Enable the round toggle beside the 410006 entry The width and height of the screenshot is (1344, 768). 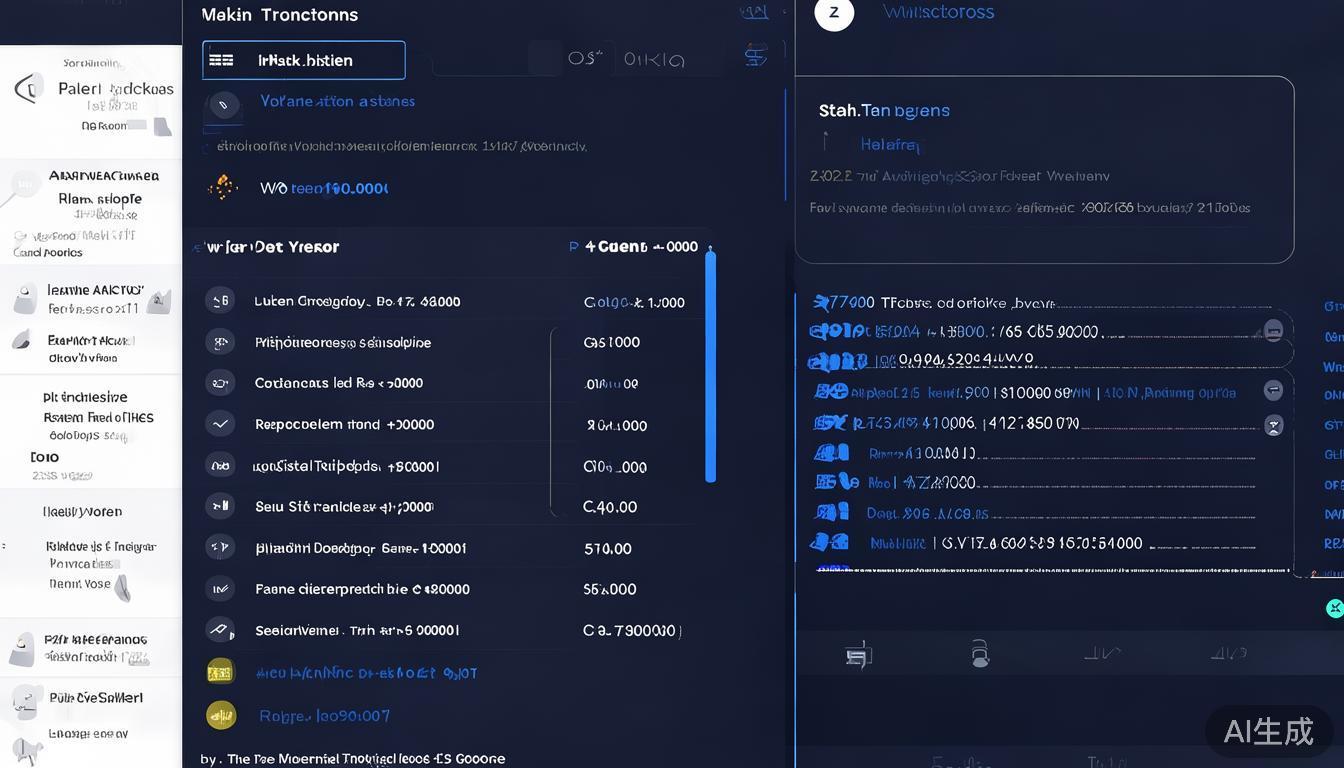coord(1273,425)
